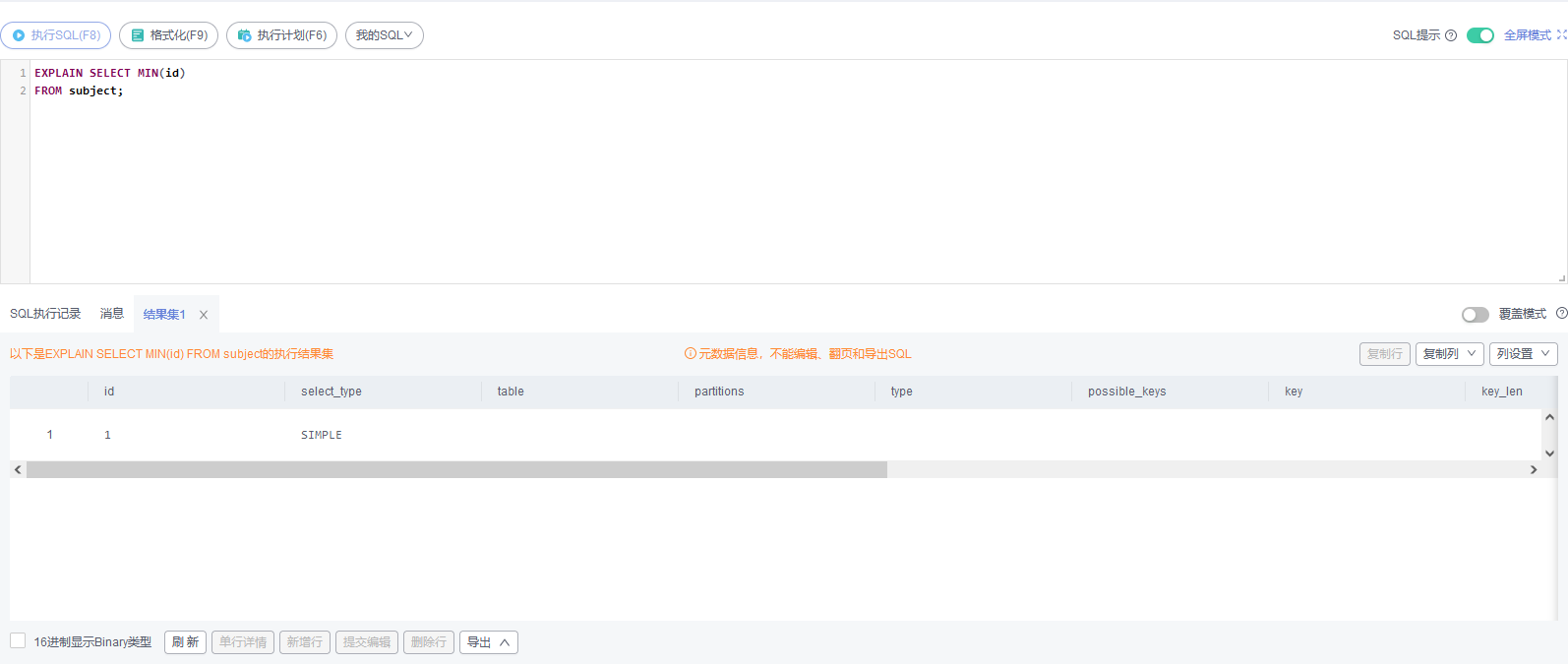1568x664 pixels.
Task: Click the SQL提示 help question icon
Action: pyautogui.click(x=1451, y=35)
